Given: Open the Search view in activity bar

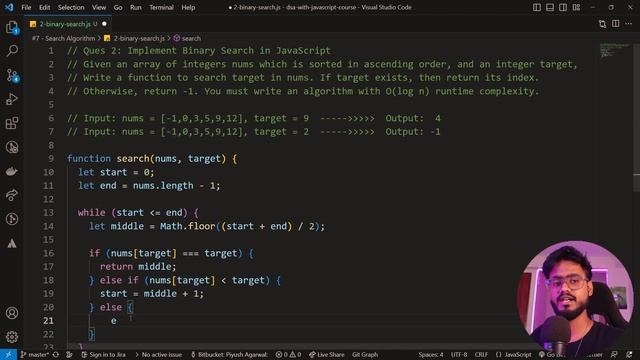Looking at the screenshot, I should coord(12,51).
